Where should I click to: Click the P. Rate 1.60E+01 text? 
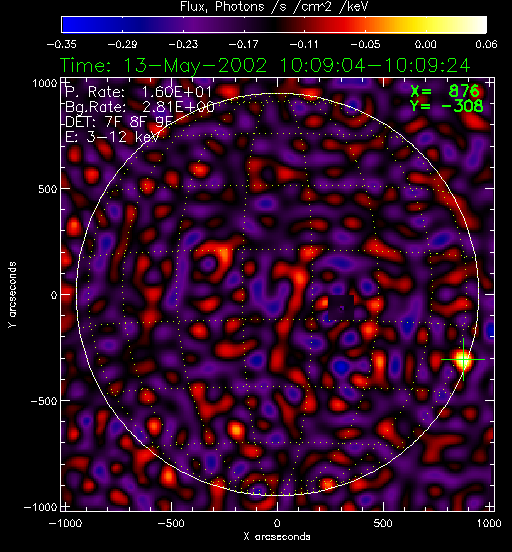pyautogui.click(x=139, y=92)
